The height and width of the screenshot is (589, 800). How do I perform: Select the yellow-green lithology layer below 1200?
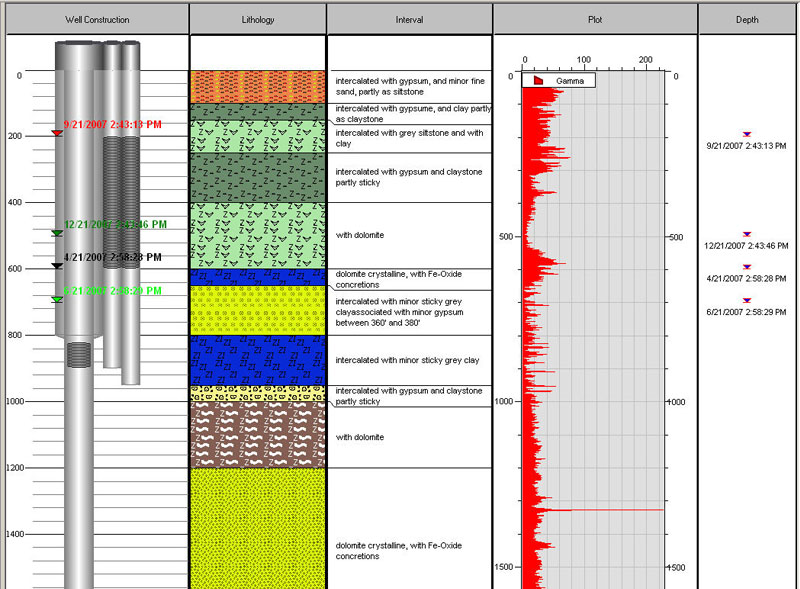(x=258, y=528)
